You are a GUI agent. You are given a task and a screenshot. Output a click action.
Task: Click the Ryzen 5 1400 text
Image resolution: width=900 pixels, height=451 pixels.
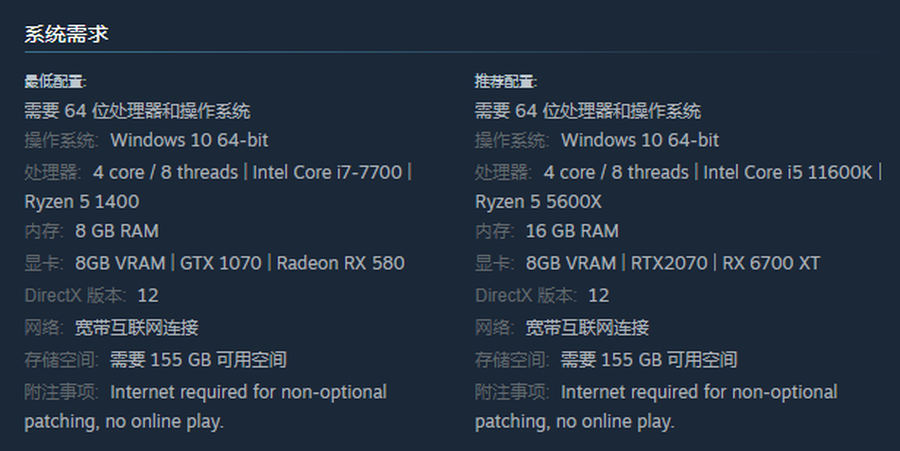(x=82, y=201)
